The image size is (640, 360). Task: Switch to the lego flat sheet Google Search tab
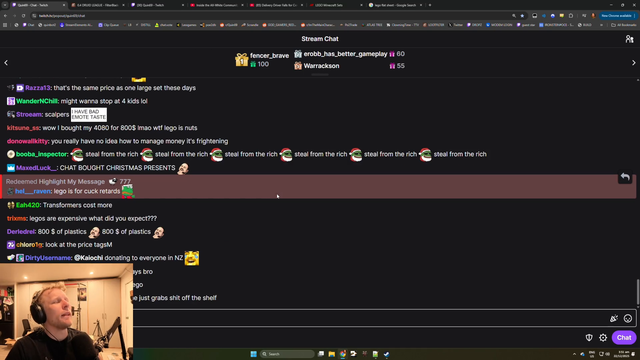coord(395,5)
